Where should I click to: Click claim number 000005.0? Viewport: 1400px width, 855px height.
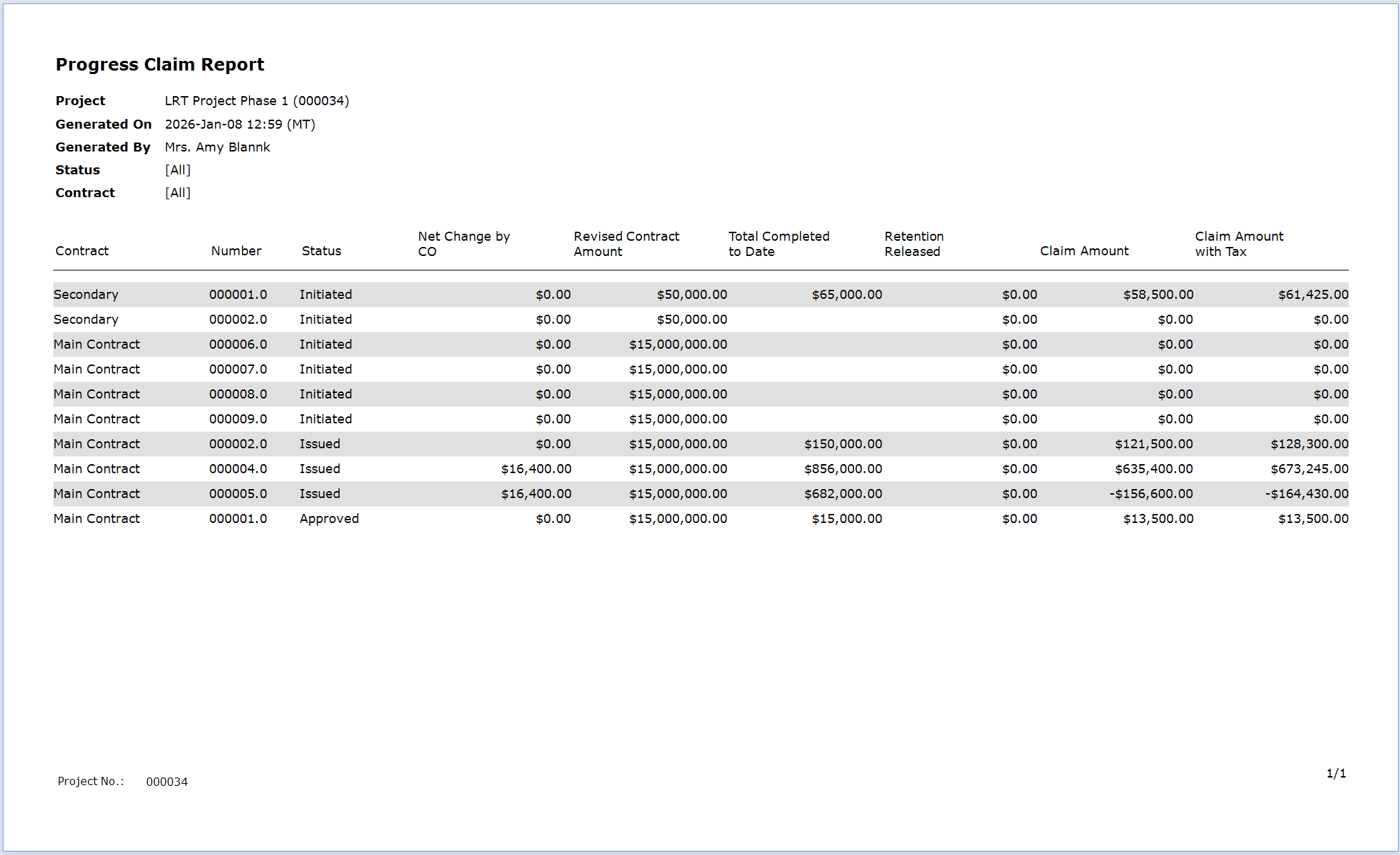coord(238,494)
